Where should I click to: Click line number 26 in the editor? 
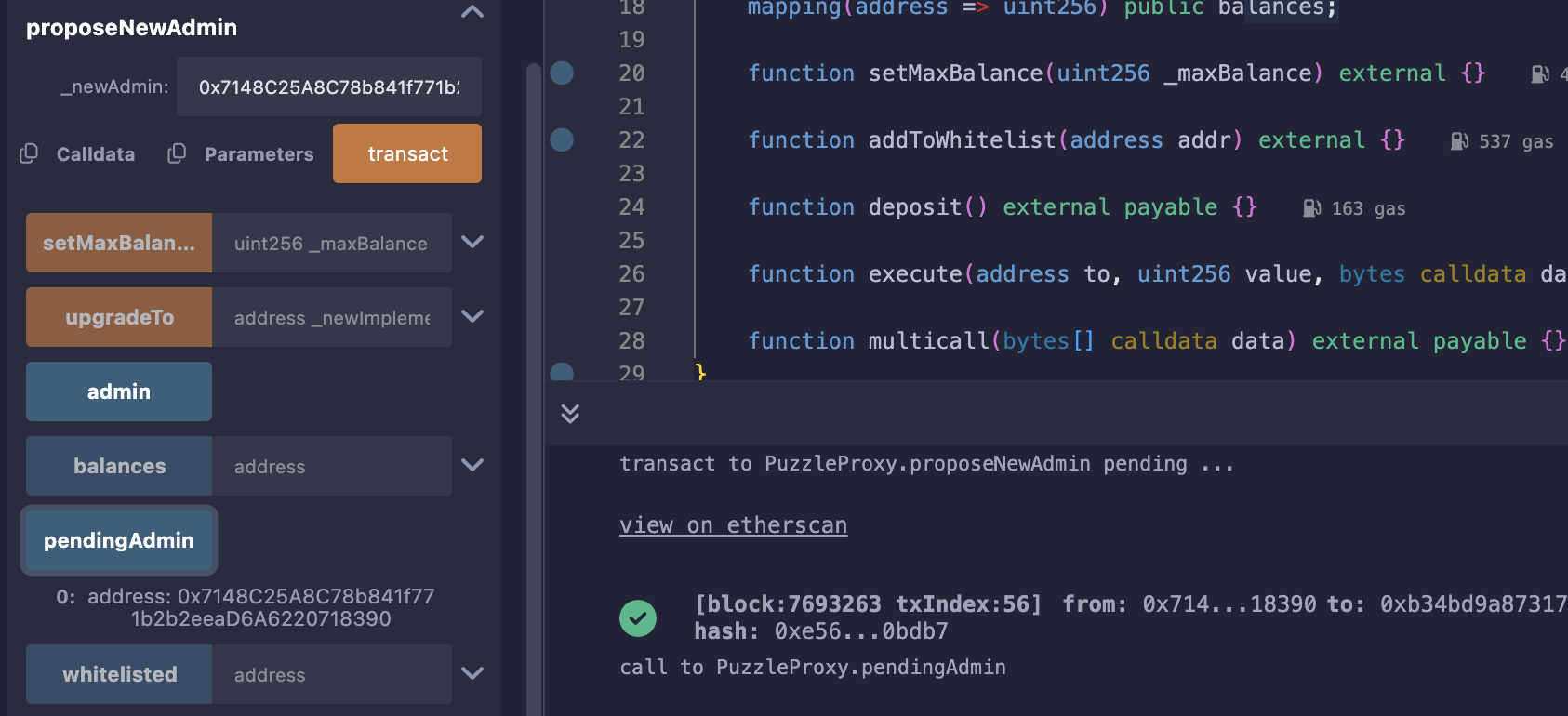click(x=631, y=273)
